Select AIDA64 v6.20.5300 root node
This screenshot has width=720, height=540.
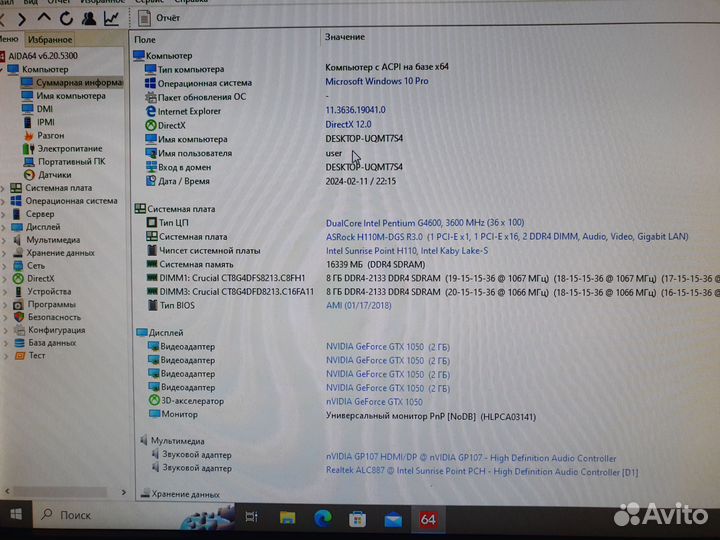(x=42, y=56)
